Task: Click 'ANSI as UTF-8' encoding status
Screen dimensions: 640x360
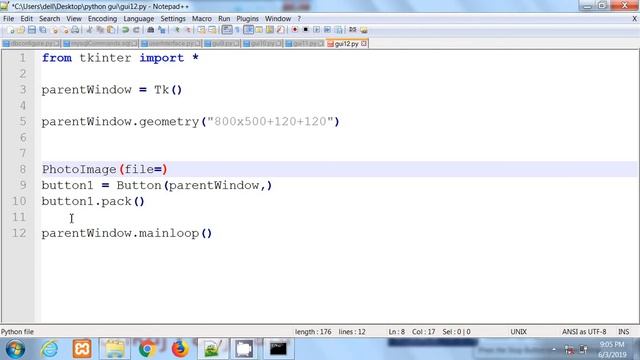Action: [584, 332]
